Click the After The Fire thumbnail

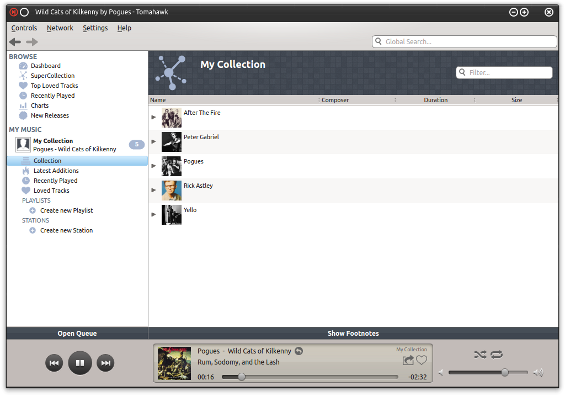[x=172, y=118]
